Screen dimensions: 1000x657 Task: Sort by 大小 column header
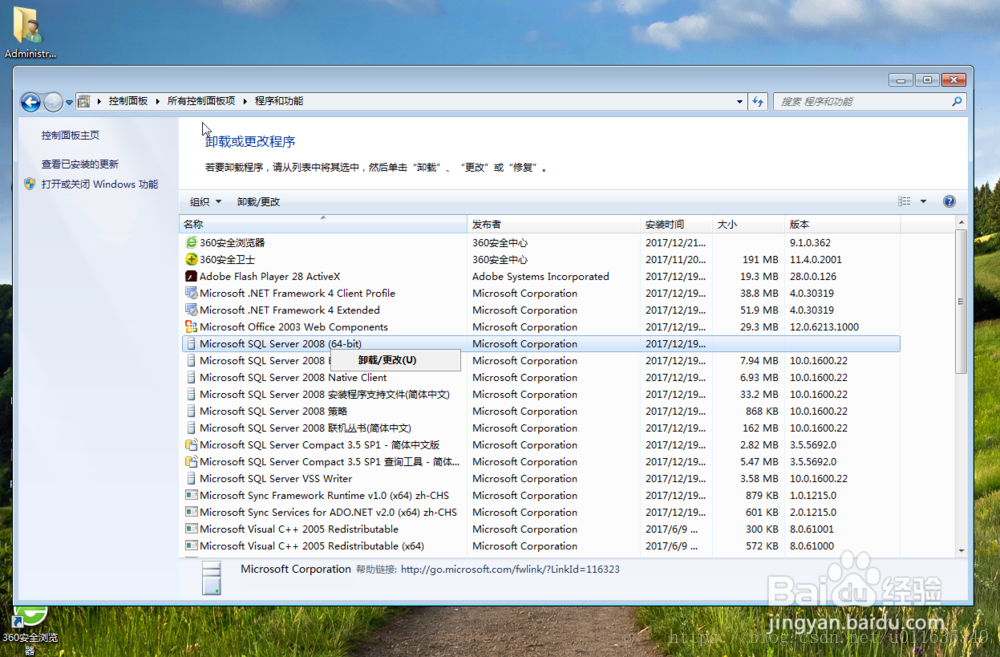point(748,224)
